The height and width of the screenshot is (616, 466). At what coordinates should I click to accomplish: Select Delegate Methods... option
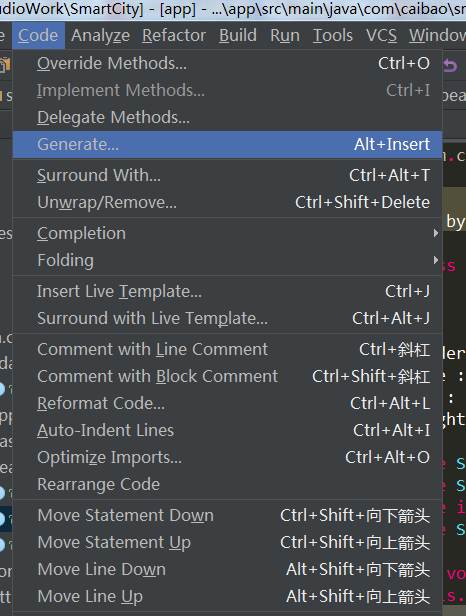pos(227,117)
